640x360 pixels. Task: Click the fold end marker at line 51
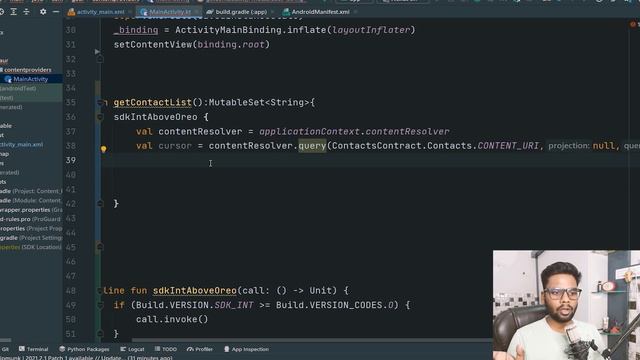click(x=100, y=334)
